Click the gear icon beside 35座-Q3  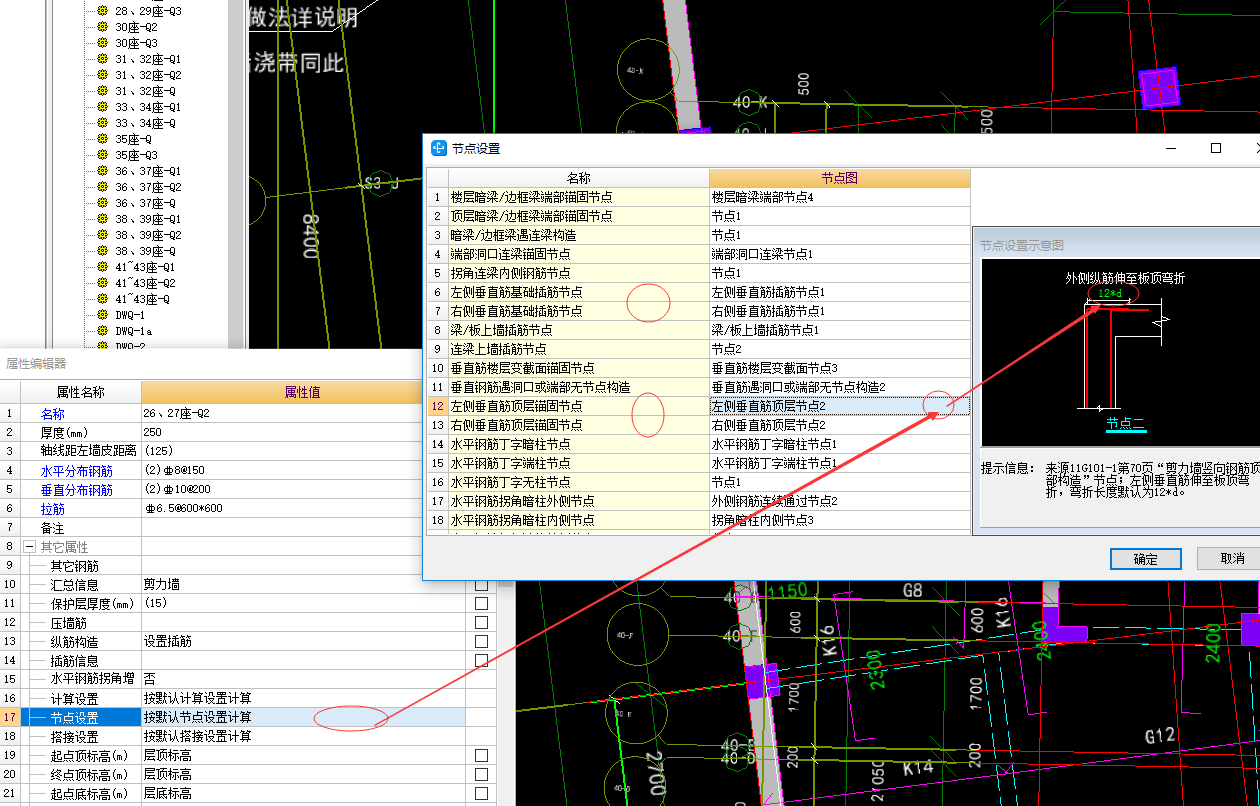click(x=102, y=156)
